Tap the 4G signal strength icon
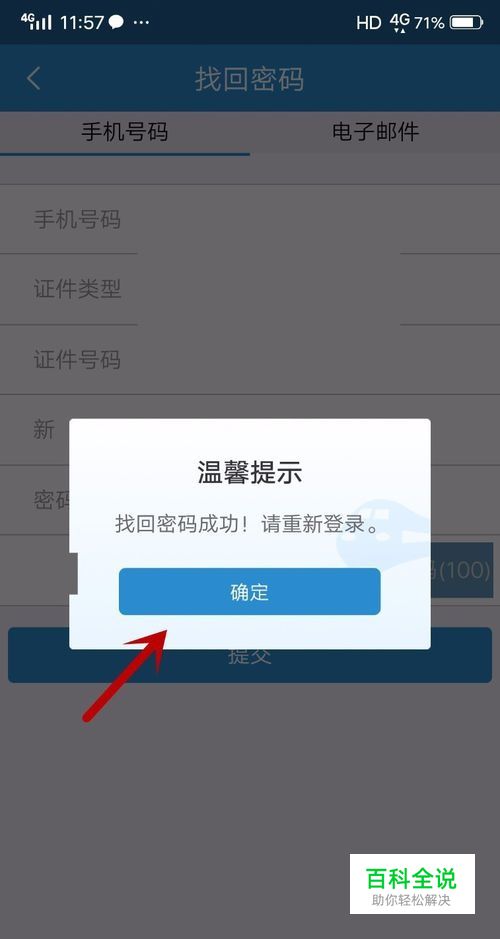Image resolution: width=500 pixels, height=939 pixels. [x=36, y=22]
